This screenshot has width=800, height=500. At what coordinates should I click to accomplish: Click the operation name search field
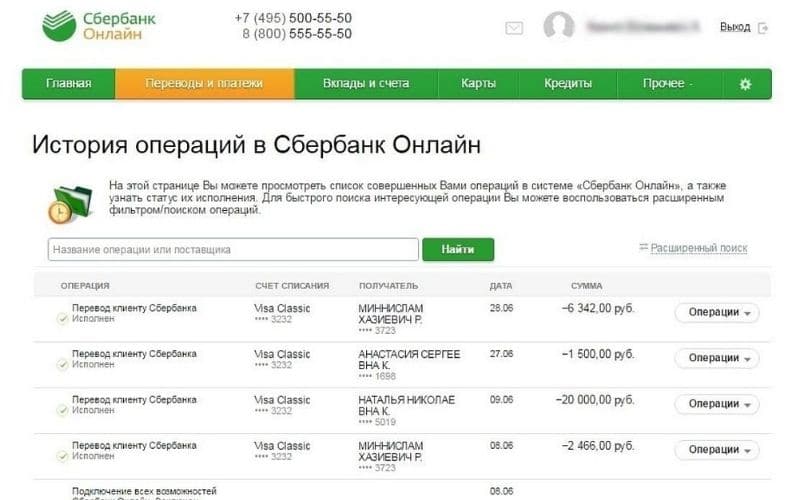(x=233, y=249)
